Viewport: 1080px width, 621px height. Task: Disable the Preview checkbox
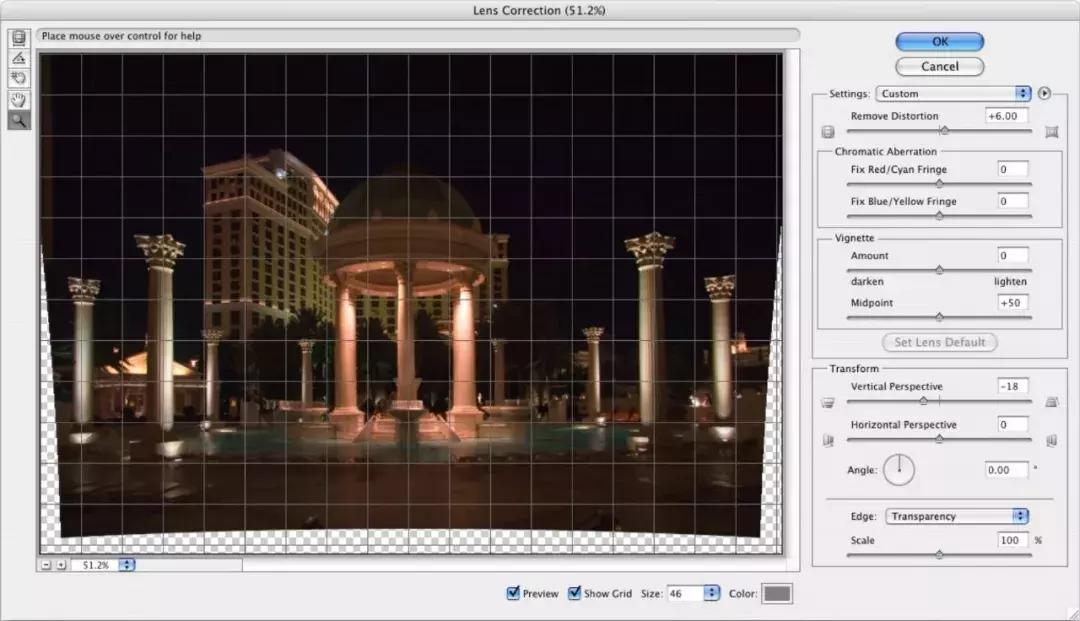click(514, 593)
